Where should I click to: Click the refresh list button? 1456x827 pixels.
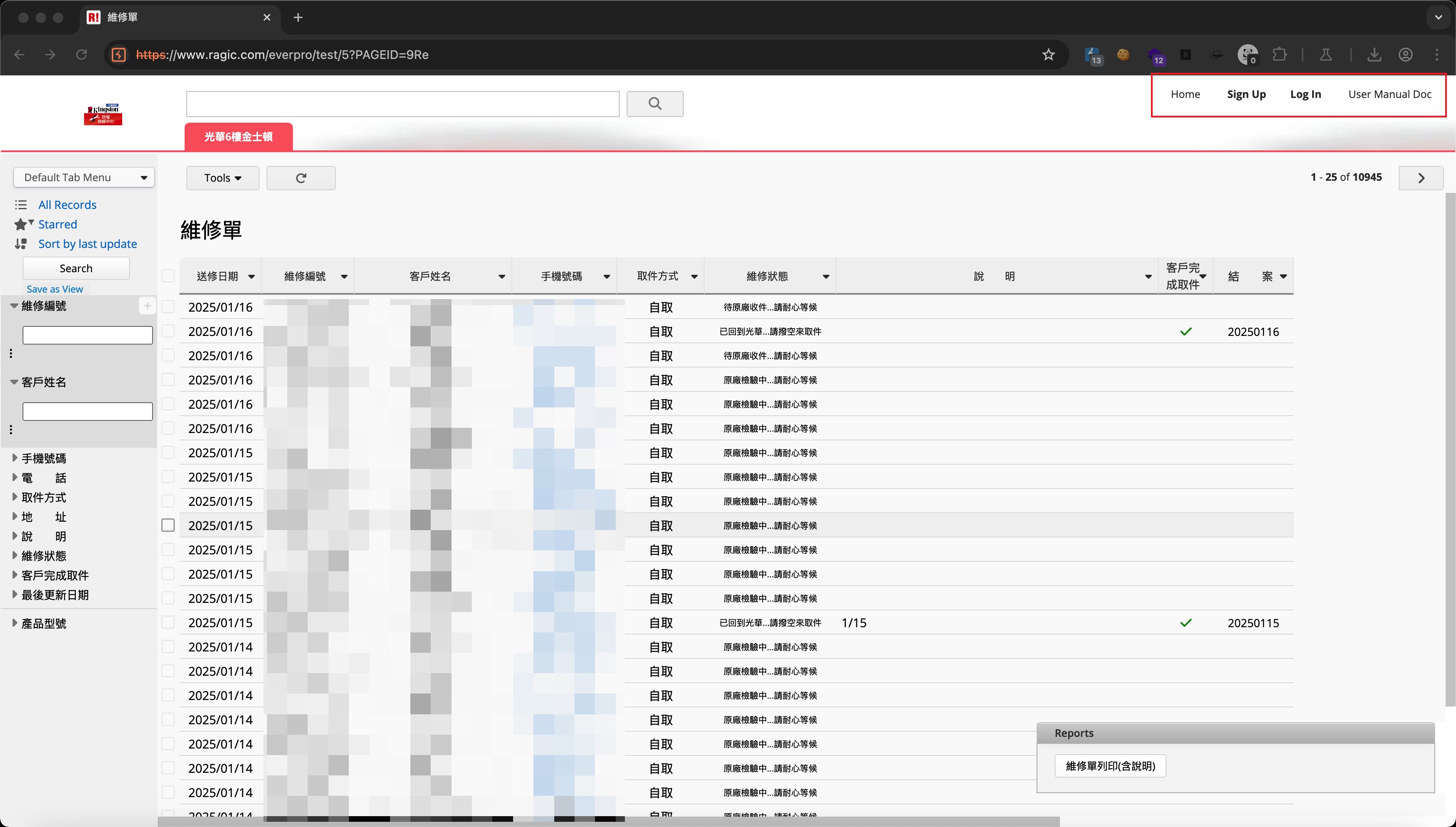point(301,178)
